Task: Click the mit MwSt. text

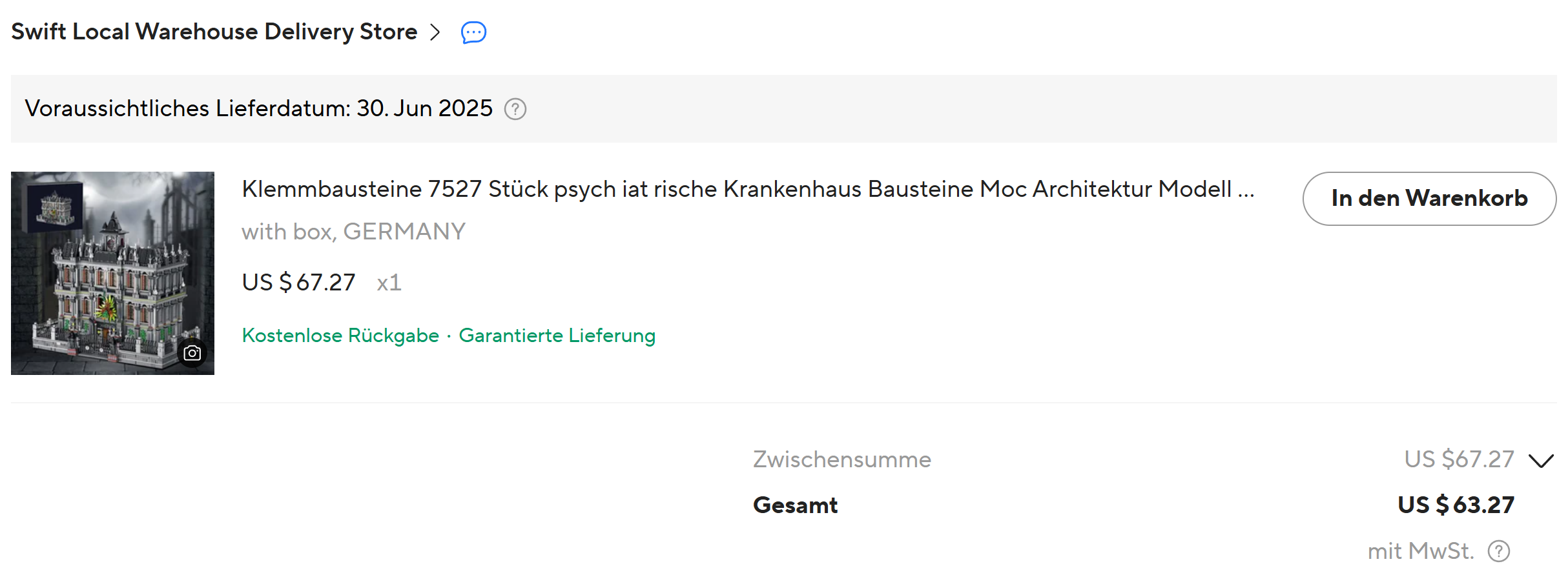Action: coord(1421,551)
